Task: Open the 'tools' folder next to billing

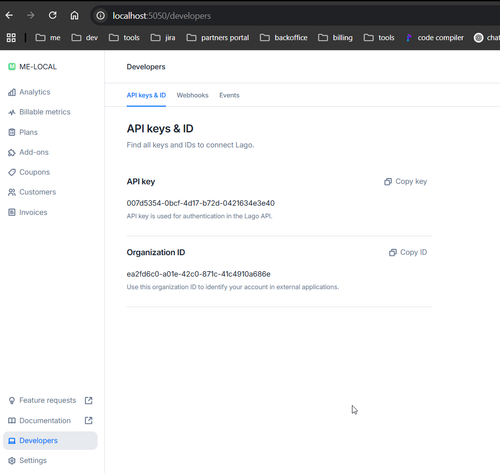Action: (x=379, y=38)
